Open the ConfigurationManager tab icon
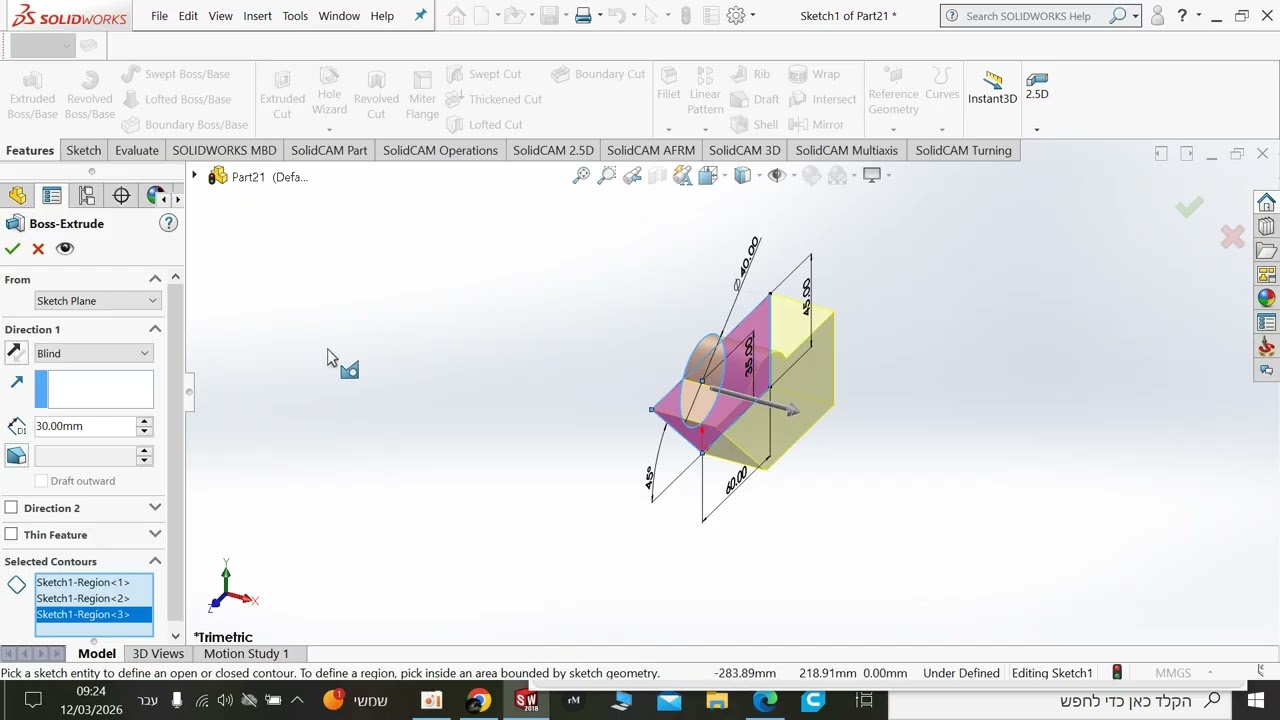 click(87, 196)
